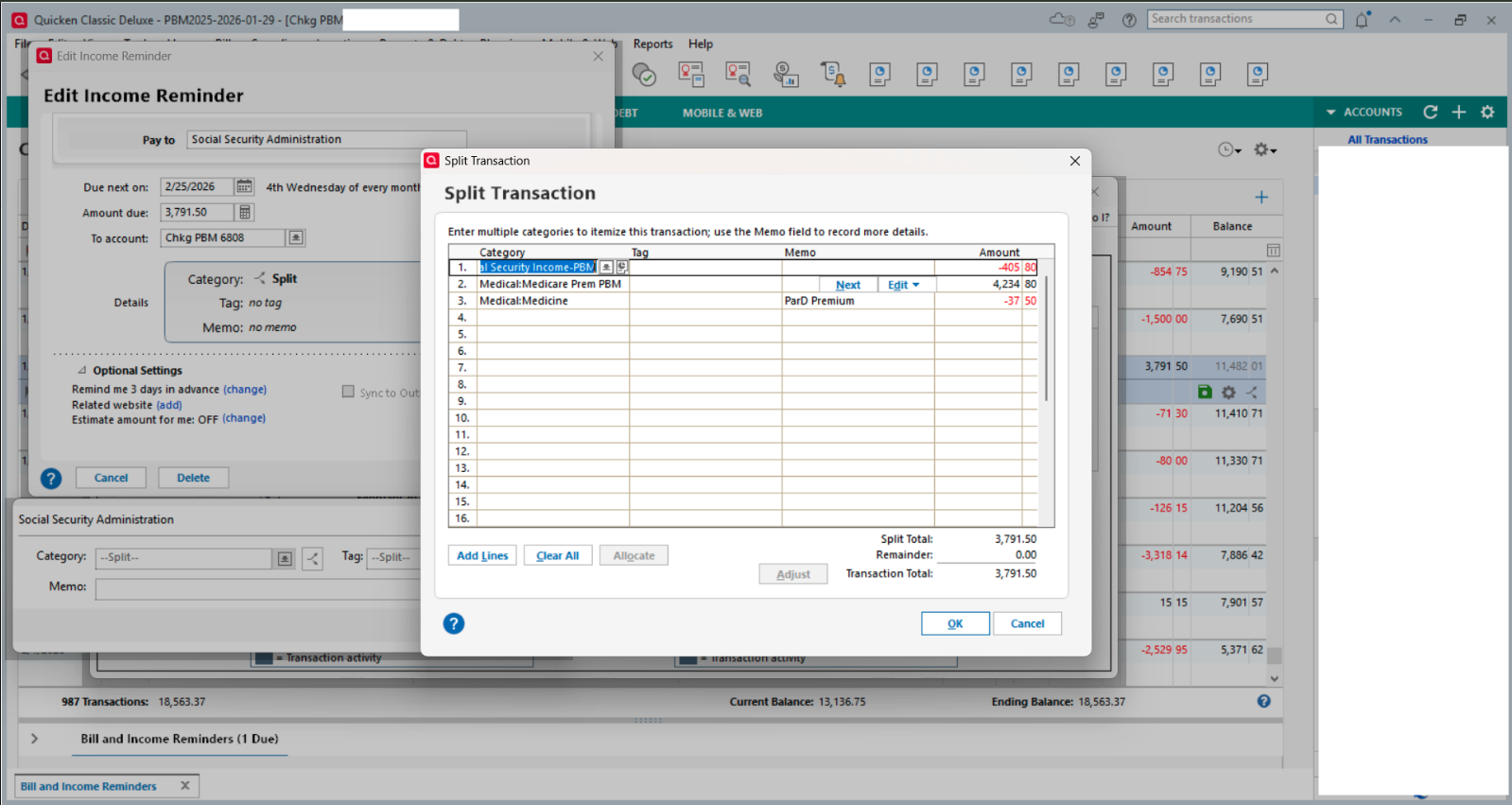Click the add link for Related website
Image resolution: width=1512 pixels, height=805 pixels.
pyautogui.click(x=169, y=405)
